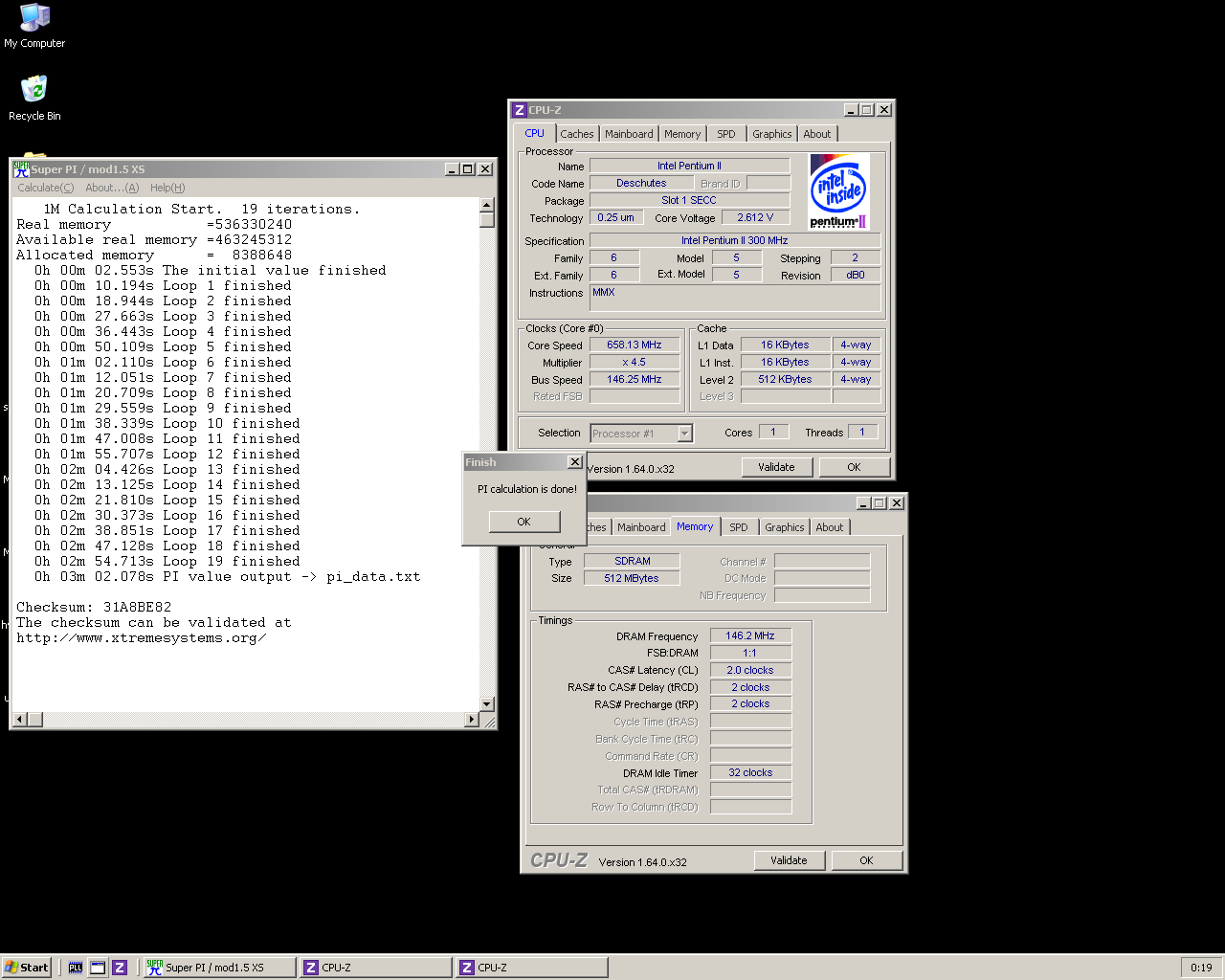The height and width of the screenshot is (980, 1225).
Task: Switch to Graphics tab in top CPU-Z
Action: pos(772,134)
